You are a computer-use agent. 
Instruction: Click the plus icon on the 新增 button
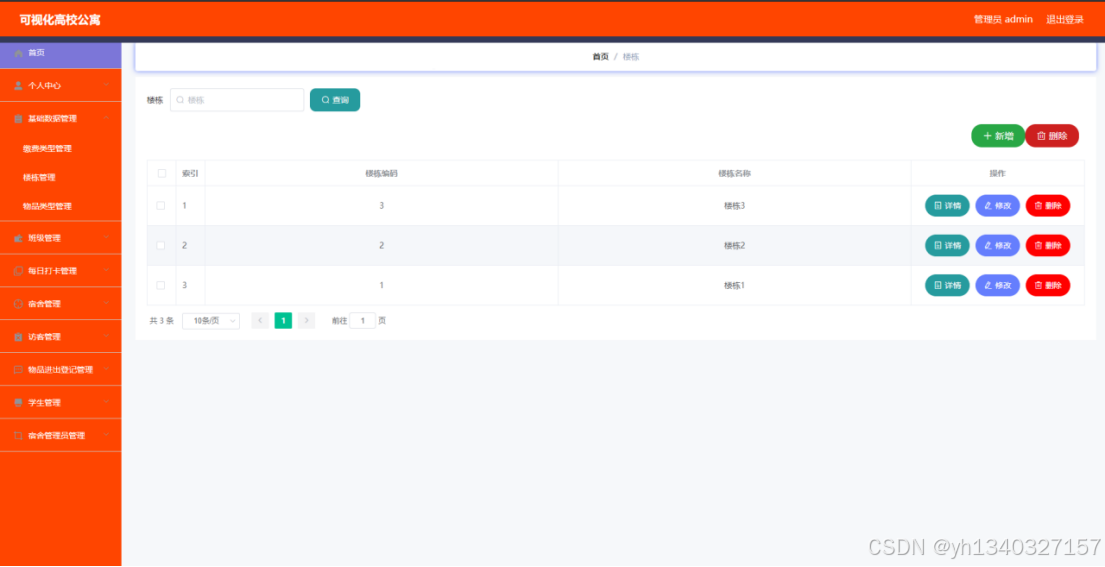pos(987,136)
